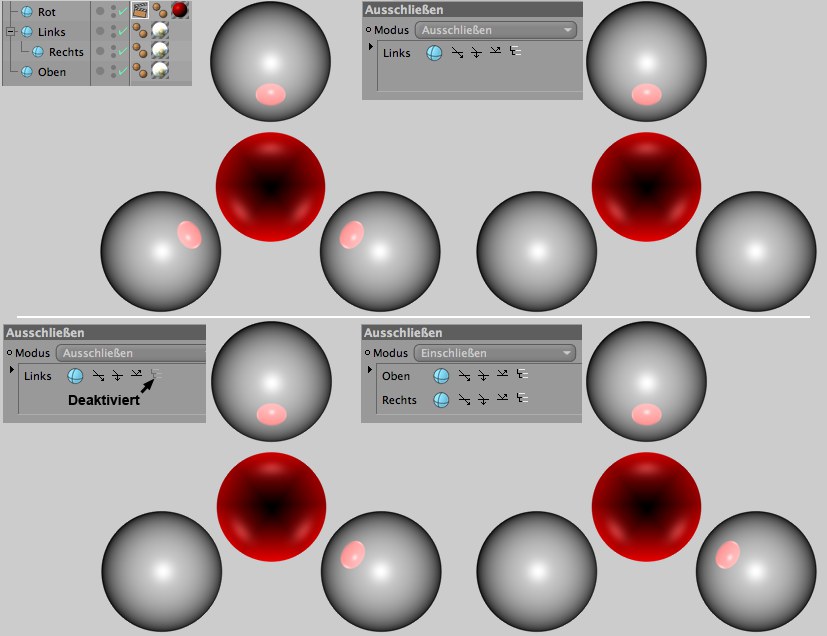Open the top-right Modus dropdown set to Ausschließen
The image size is (827, 636).
click(x=496, y=30)
